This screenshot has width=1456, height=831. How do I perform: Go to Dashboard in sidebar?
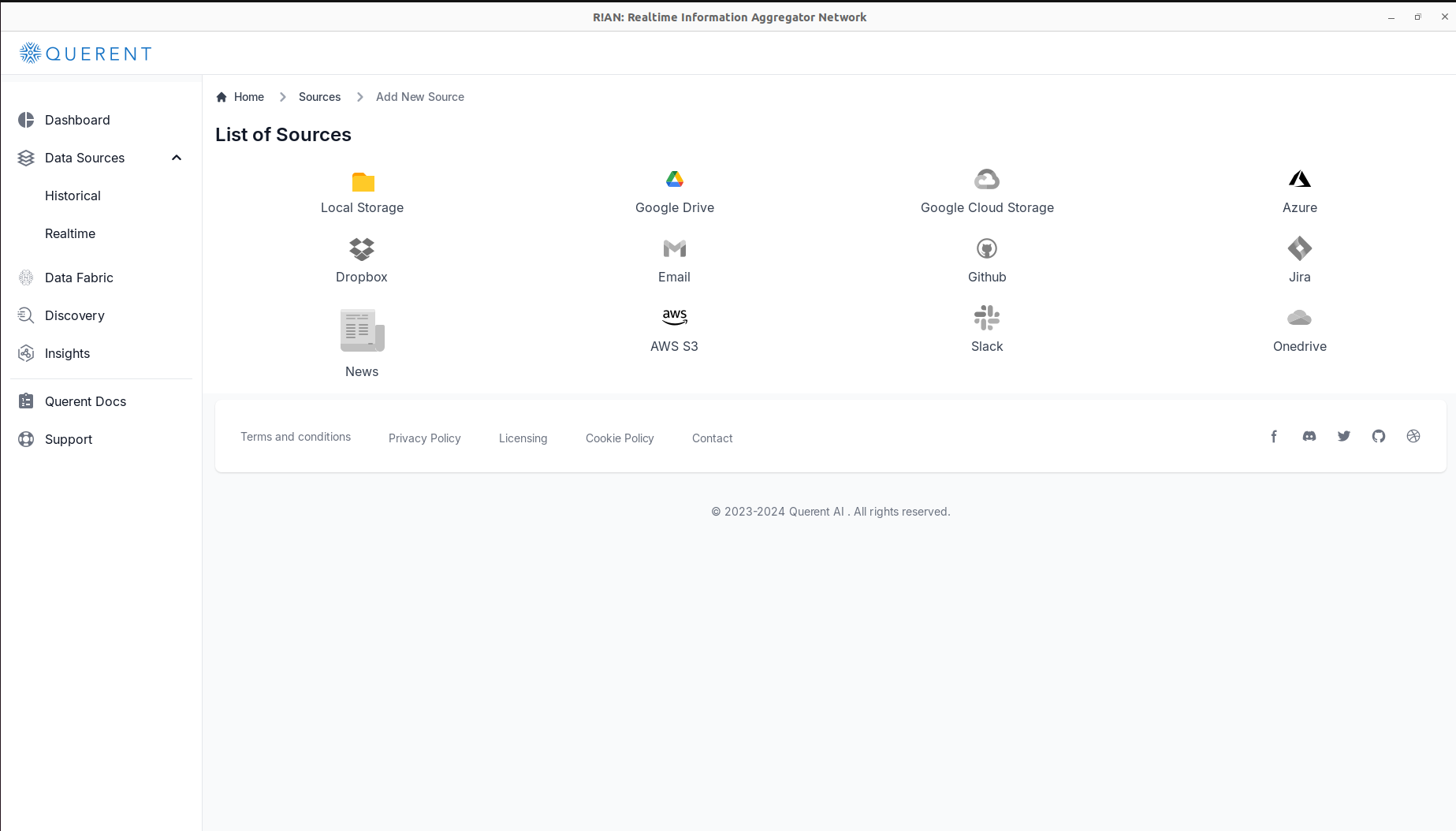click(x=77, y=120)
